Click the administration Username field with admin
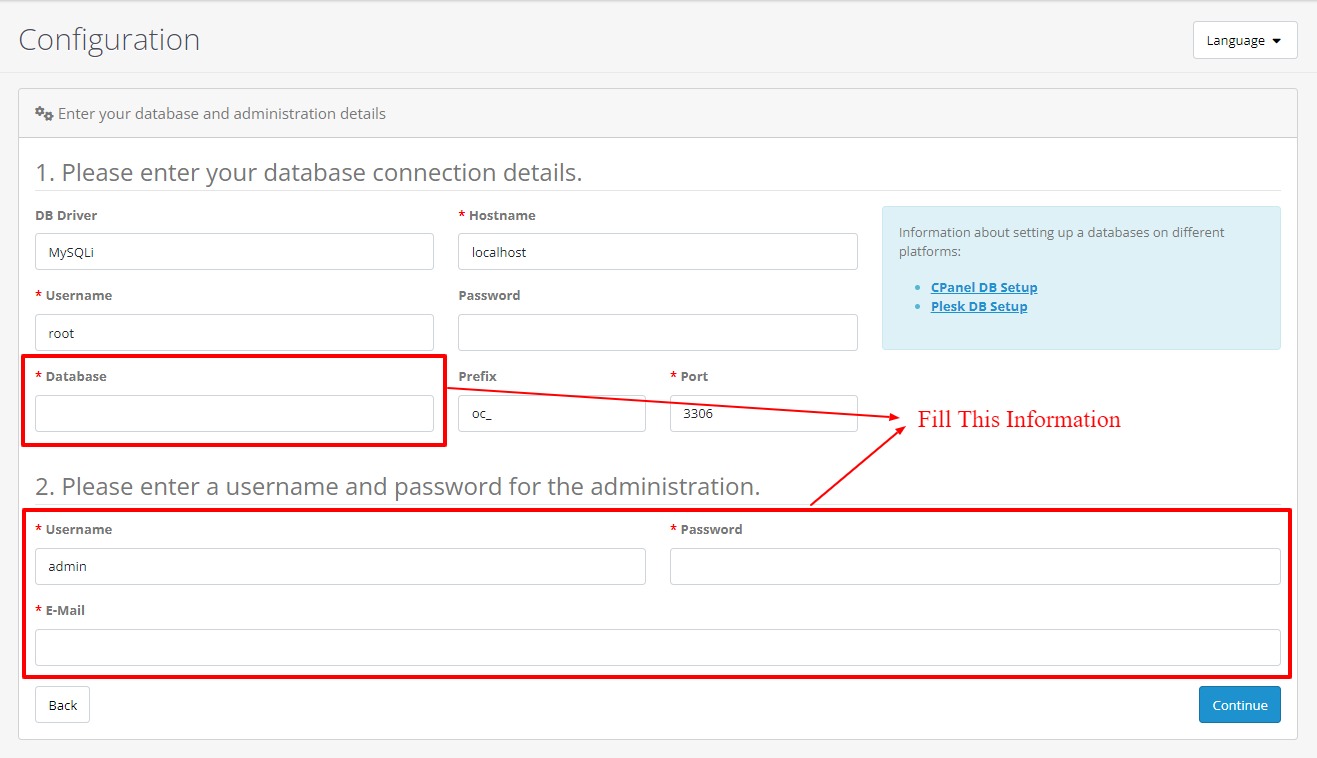 pos(340,566)
